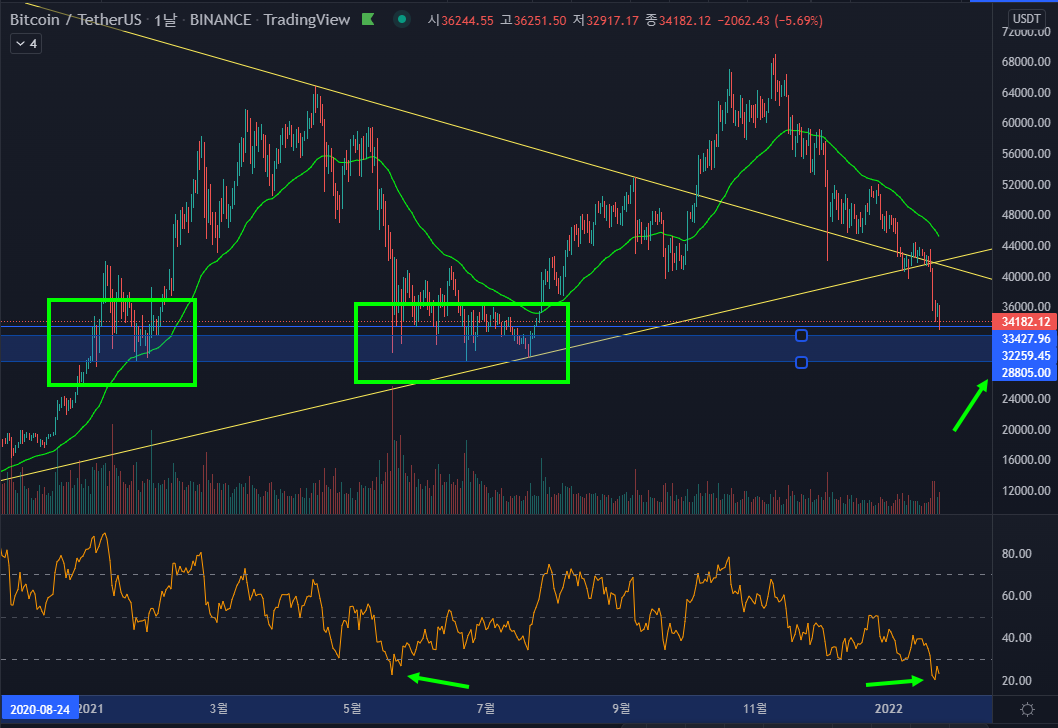Open the USDT currency selector
This screenshot has width=1058, height=728.
(1026, 18)
